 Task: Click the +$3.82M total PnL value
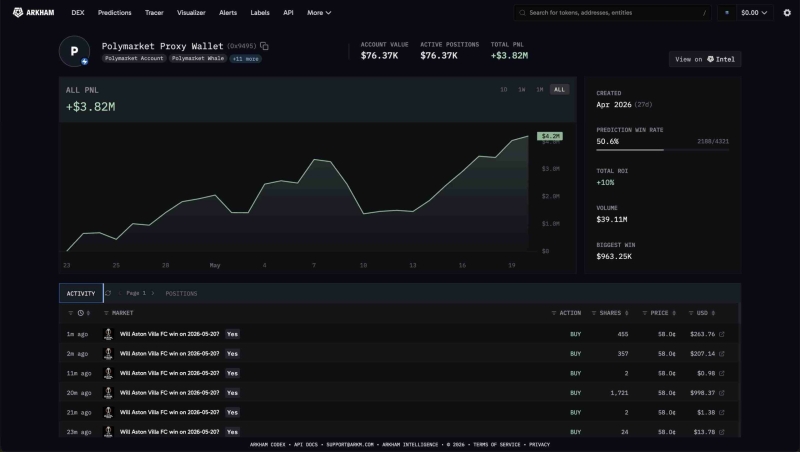[509, 56]
